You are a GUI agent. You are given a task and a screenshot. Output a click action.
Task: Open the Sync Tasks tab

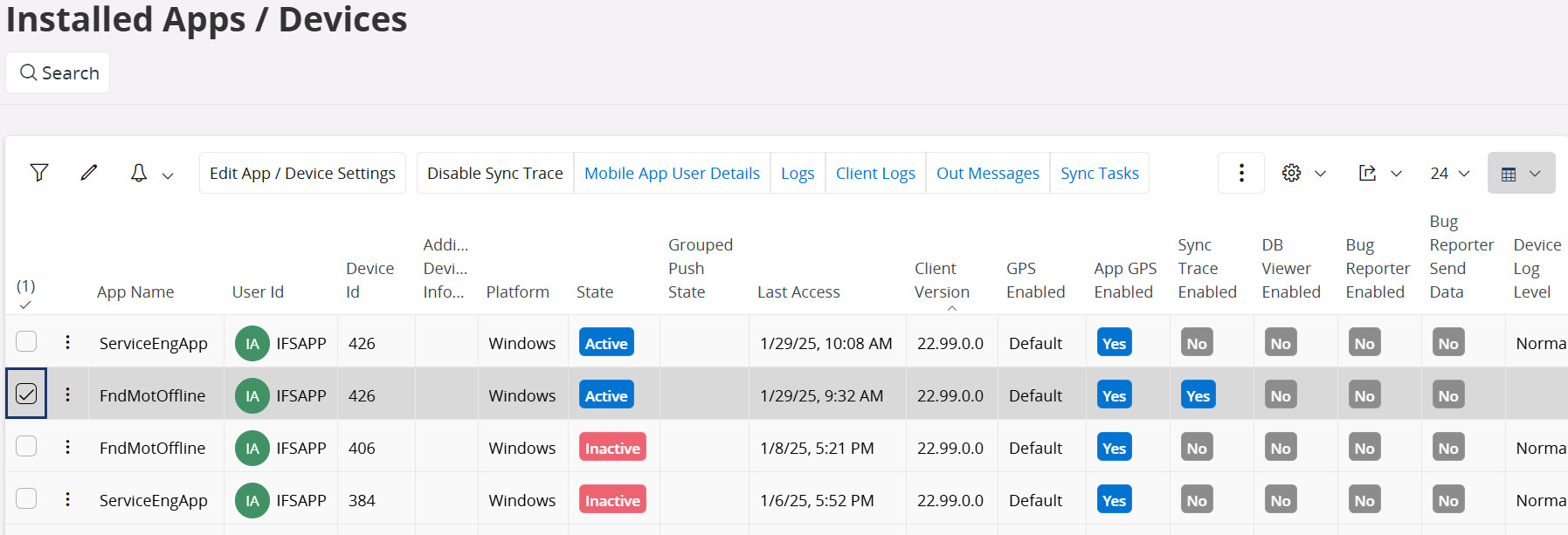[x=1099, y=173]
